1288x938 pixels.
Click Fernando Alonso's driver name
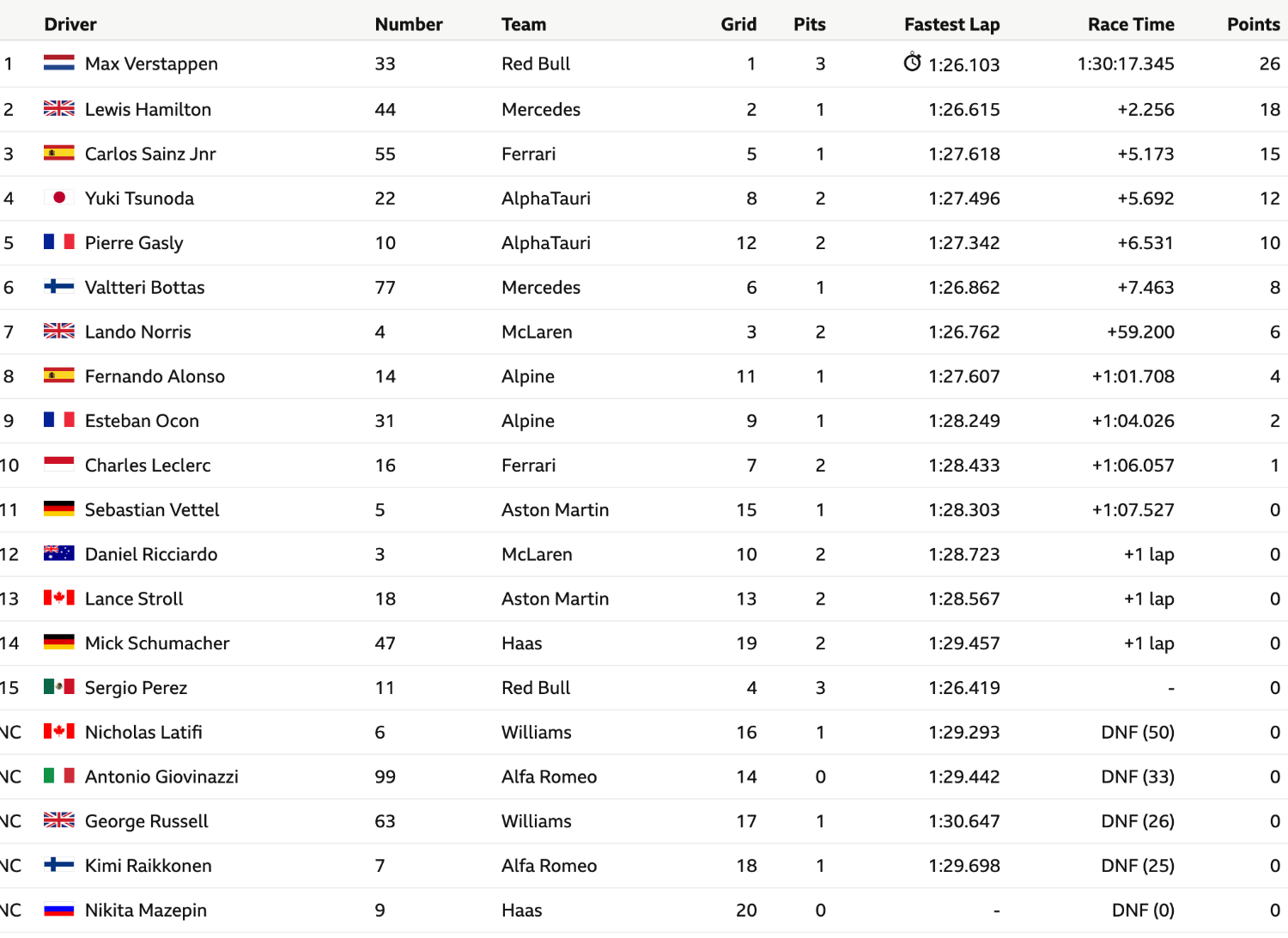pos(155,376)
